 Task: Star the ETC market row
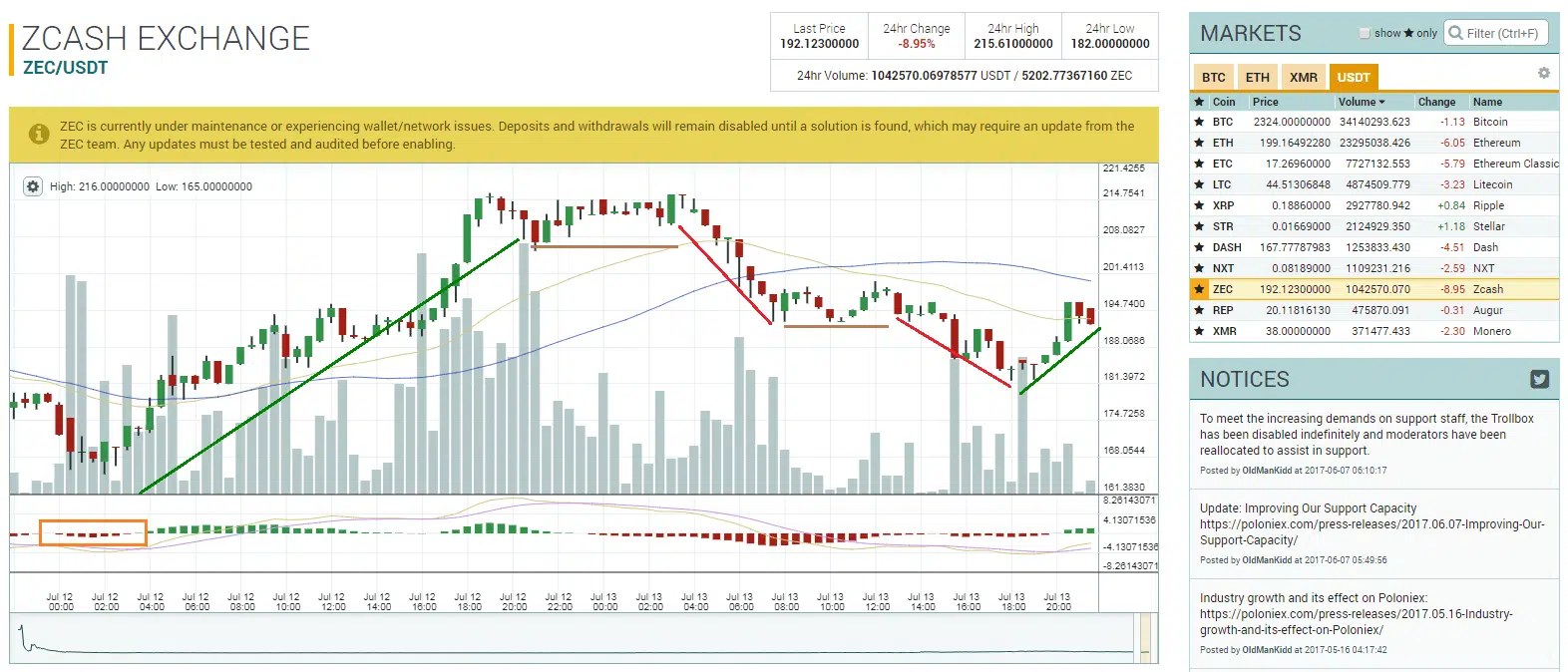coord(1199,164)
